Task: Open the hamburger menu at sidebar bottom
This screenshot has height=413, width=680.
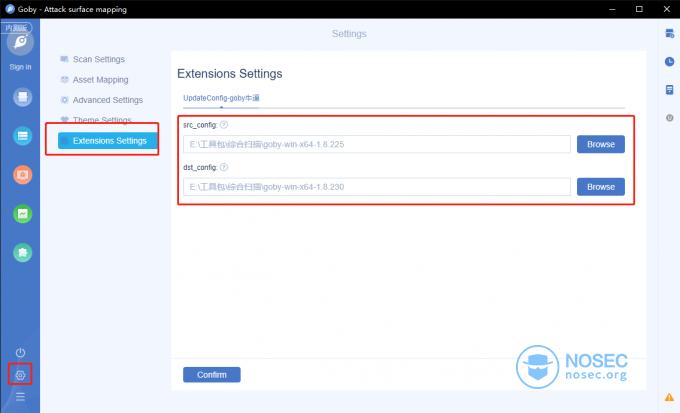Action: click(x=20, y=397)
